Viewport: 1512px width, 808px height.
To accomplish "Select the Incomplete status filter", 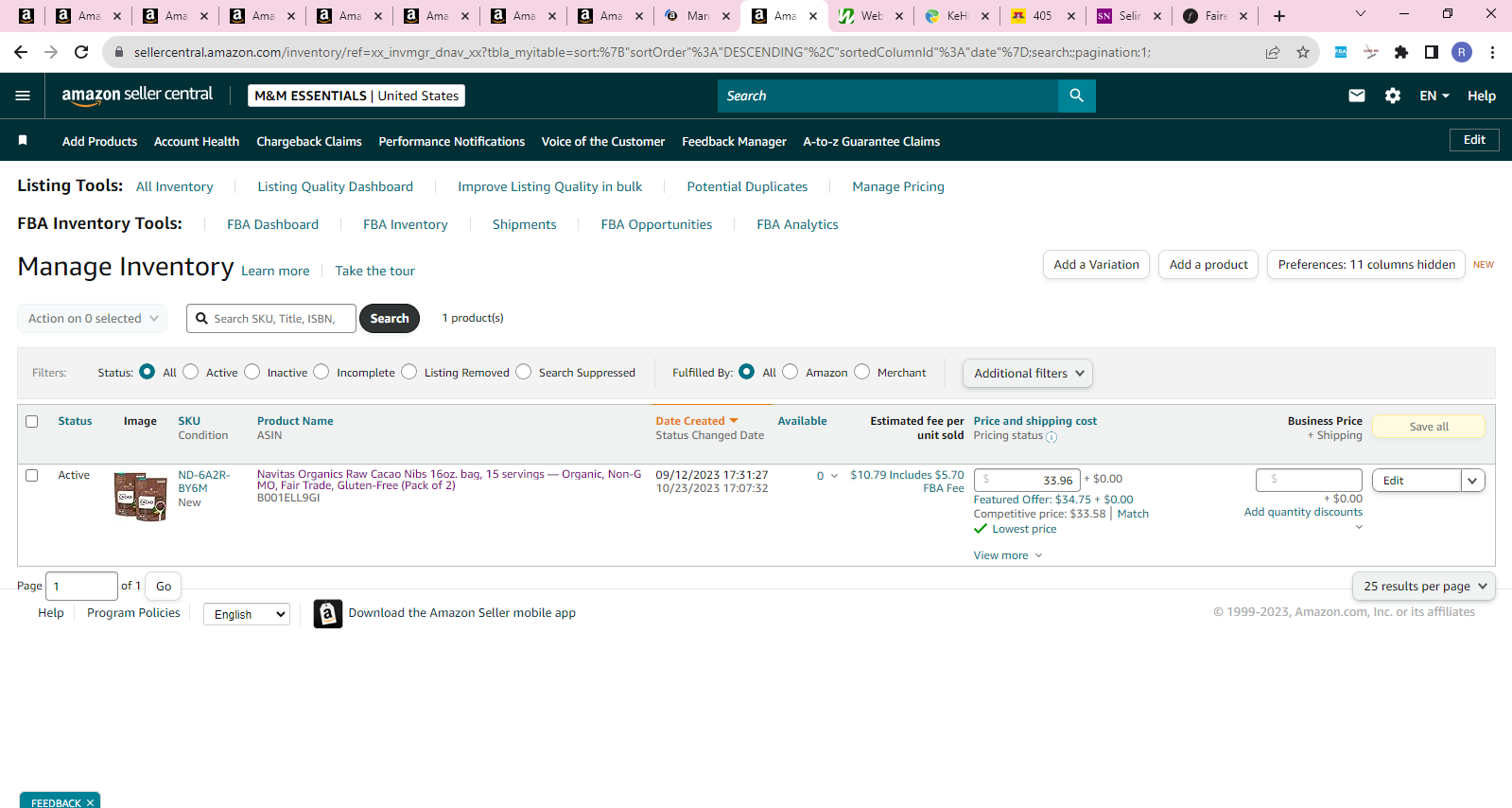I will click(x=322, y=372).
